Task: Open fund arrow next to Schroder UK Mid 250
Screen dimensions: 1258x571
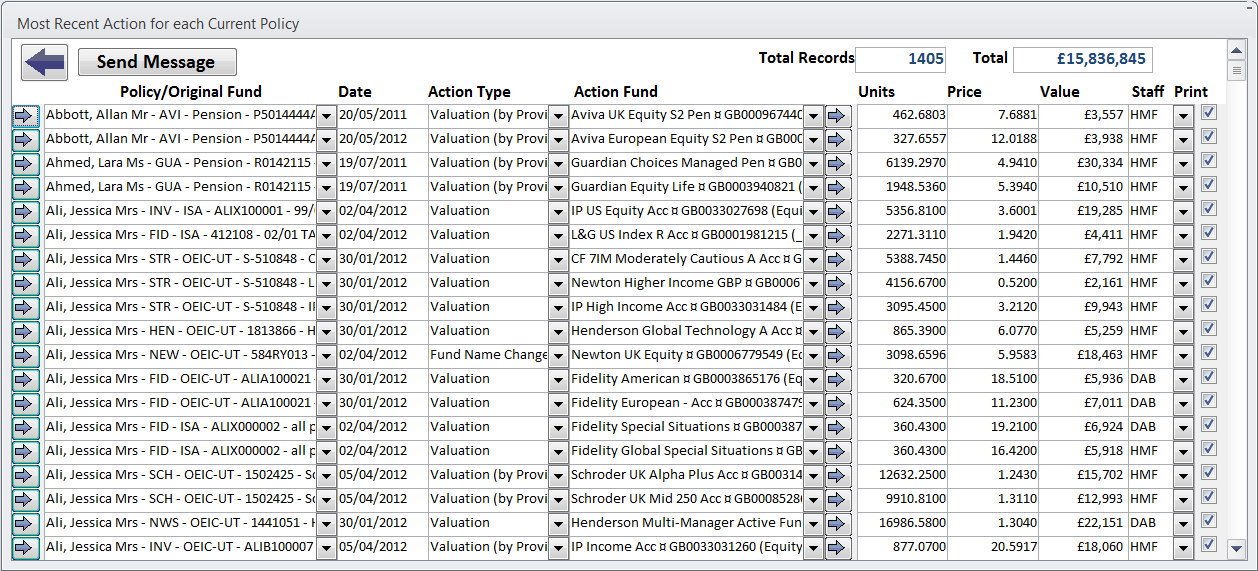Action: [837, 499]
